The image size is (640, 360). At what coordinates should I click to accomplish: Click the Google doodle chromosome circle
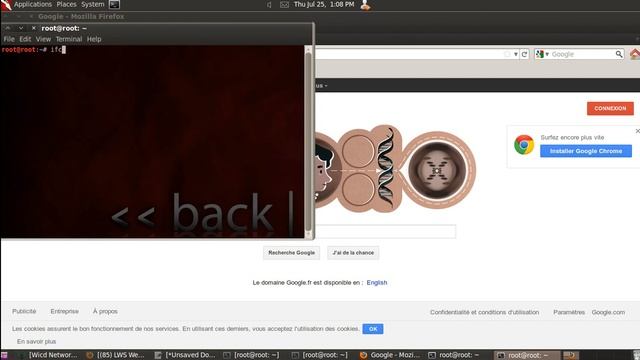pyautogui.click(x=437, y=170)
